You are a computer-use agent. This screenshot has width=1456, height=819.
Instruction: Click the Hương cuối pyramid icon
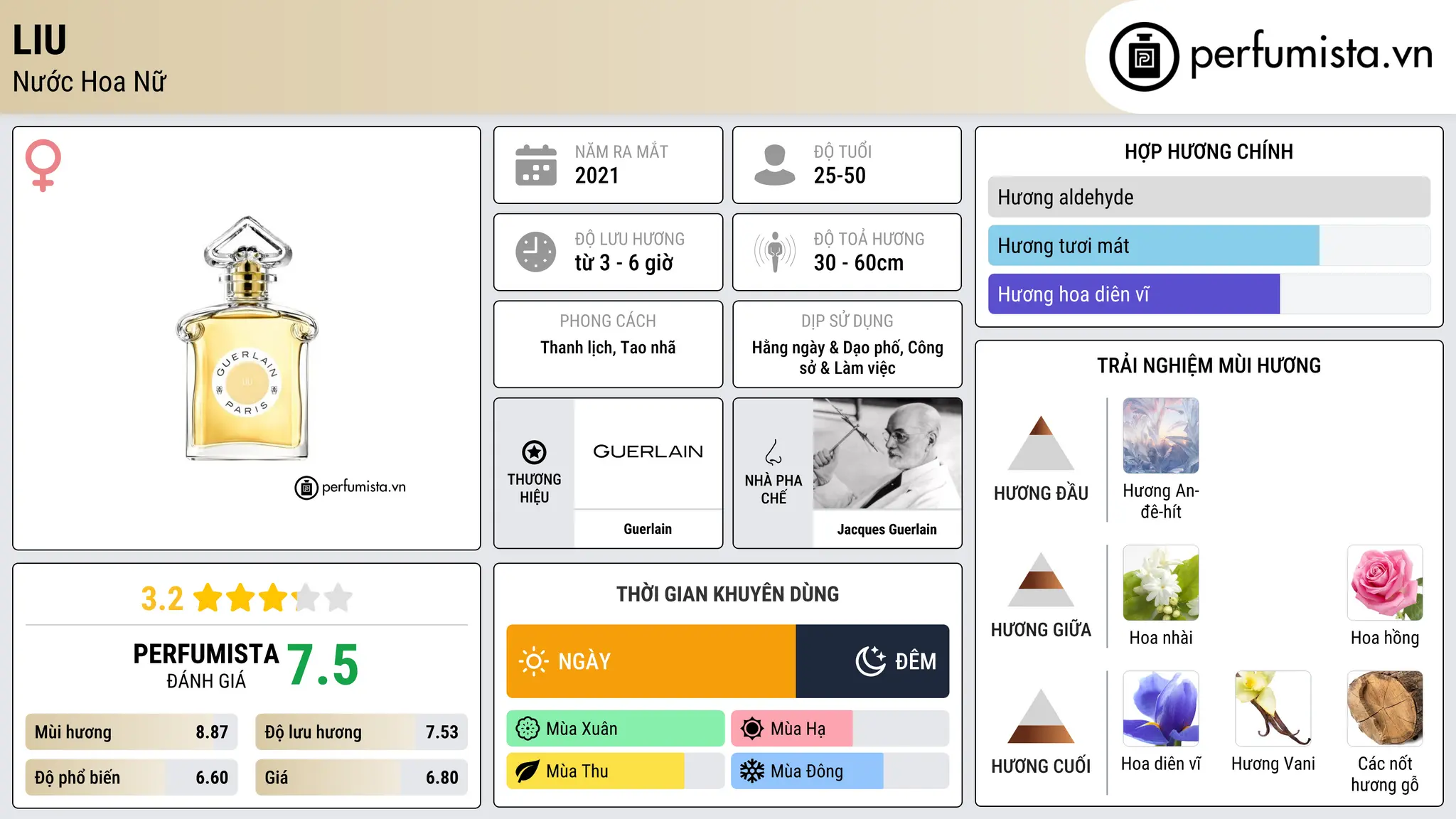click(x=1041, y=716)
